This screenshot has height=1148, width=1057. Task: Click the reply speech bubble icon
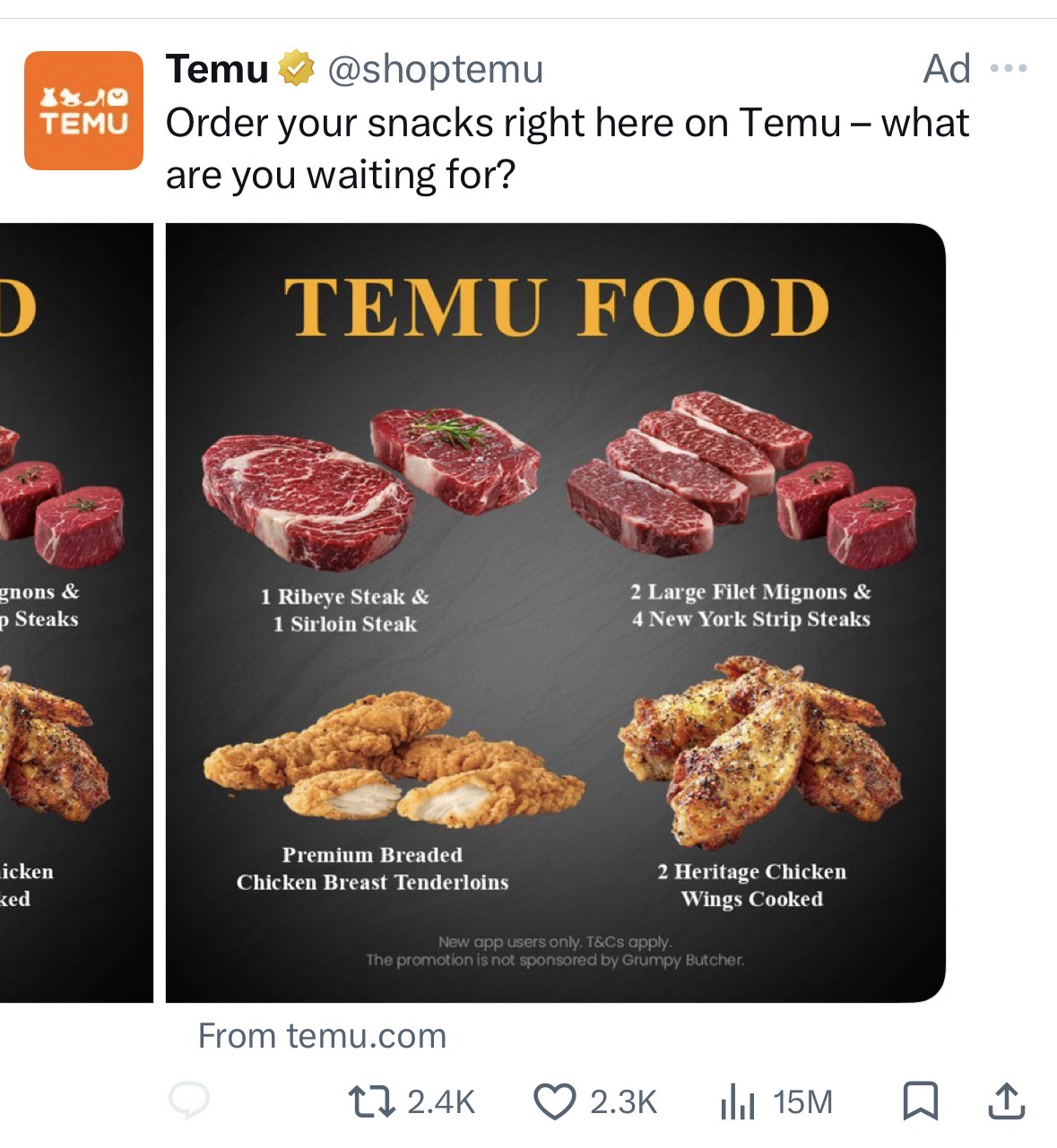tap(189, 1101)
